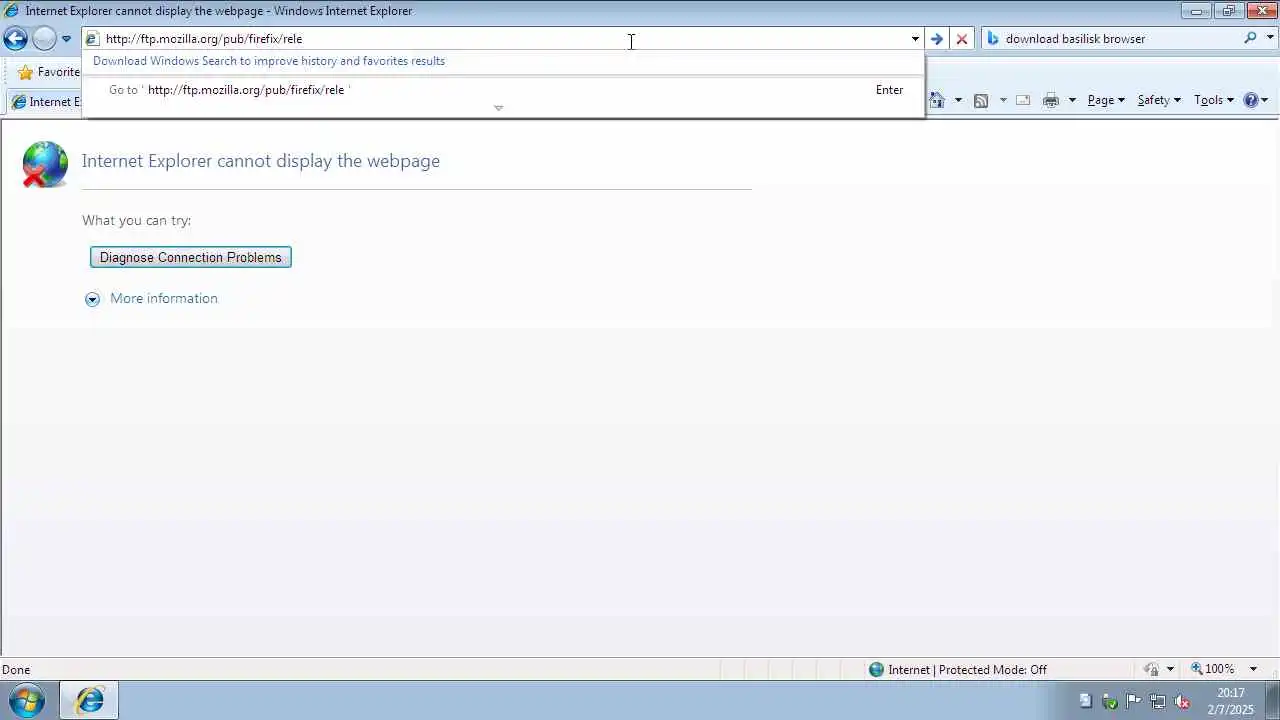This screenshot has width=1280, height=720.
Task: Click the Show desktop strip at taskbar end
Action: coord(1273,700)
